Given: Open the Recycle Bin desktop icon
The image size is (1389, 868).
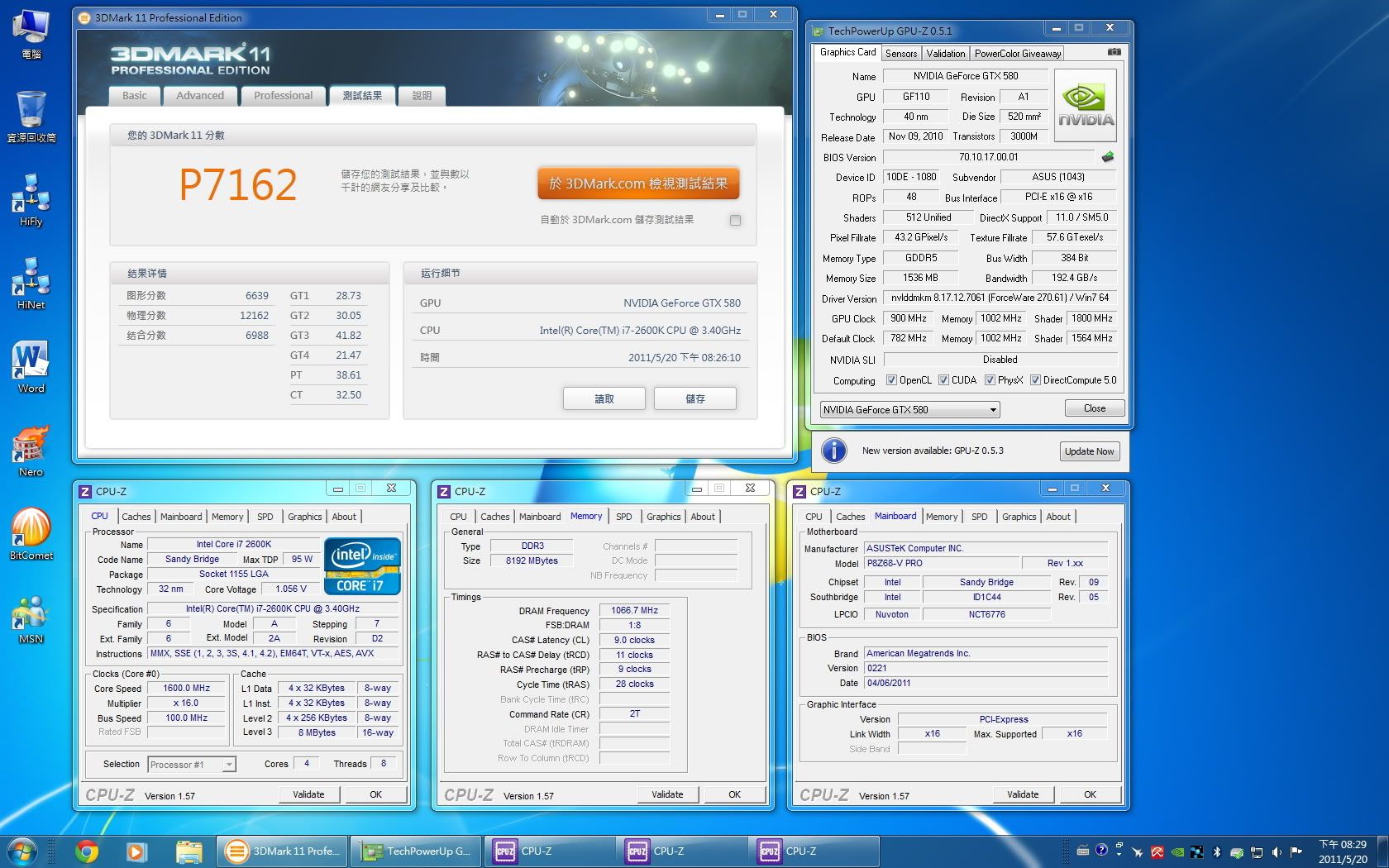Looking at the screenshot, I should point(31,117).
